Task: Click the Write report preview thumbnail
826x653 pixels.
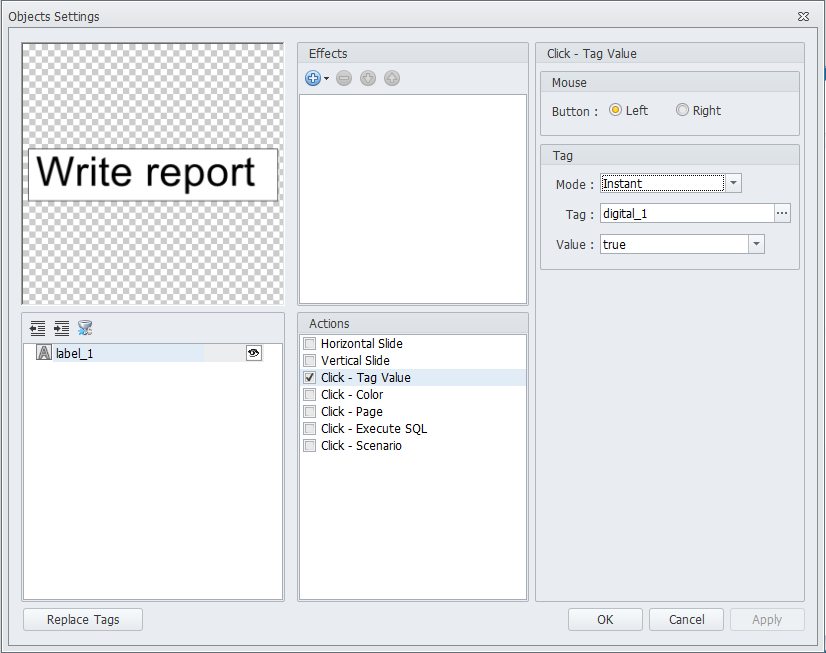Action: click(x=153, y=174)
